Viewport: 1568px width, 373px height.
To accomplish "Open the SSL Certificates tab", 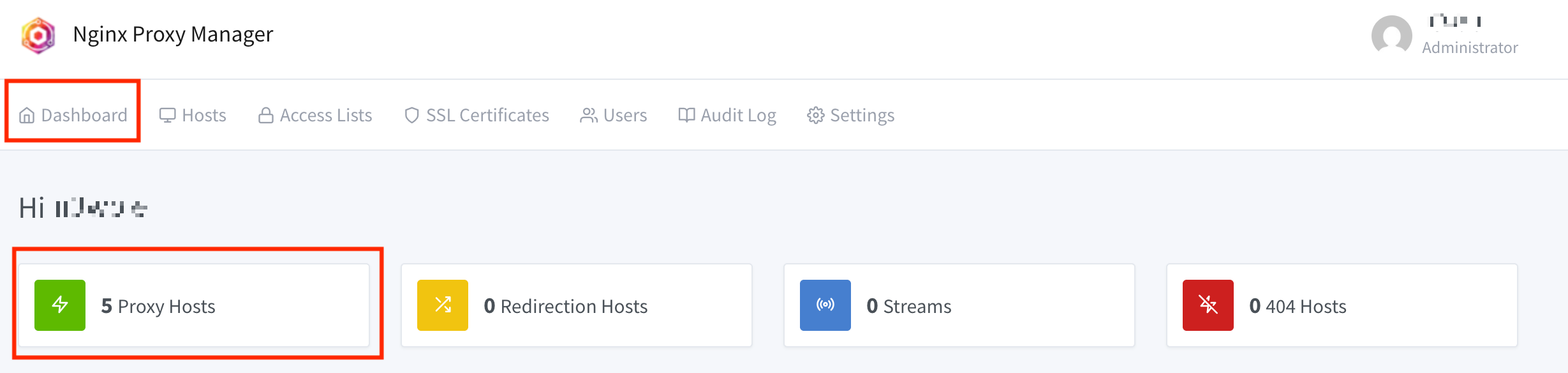I will 477,115.
